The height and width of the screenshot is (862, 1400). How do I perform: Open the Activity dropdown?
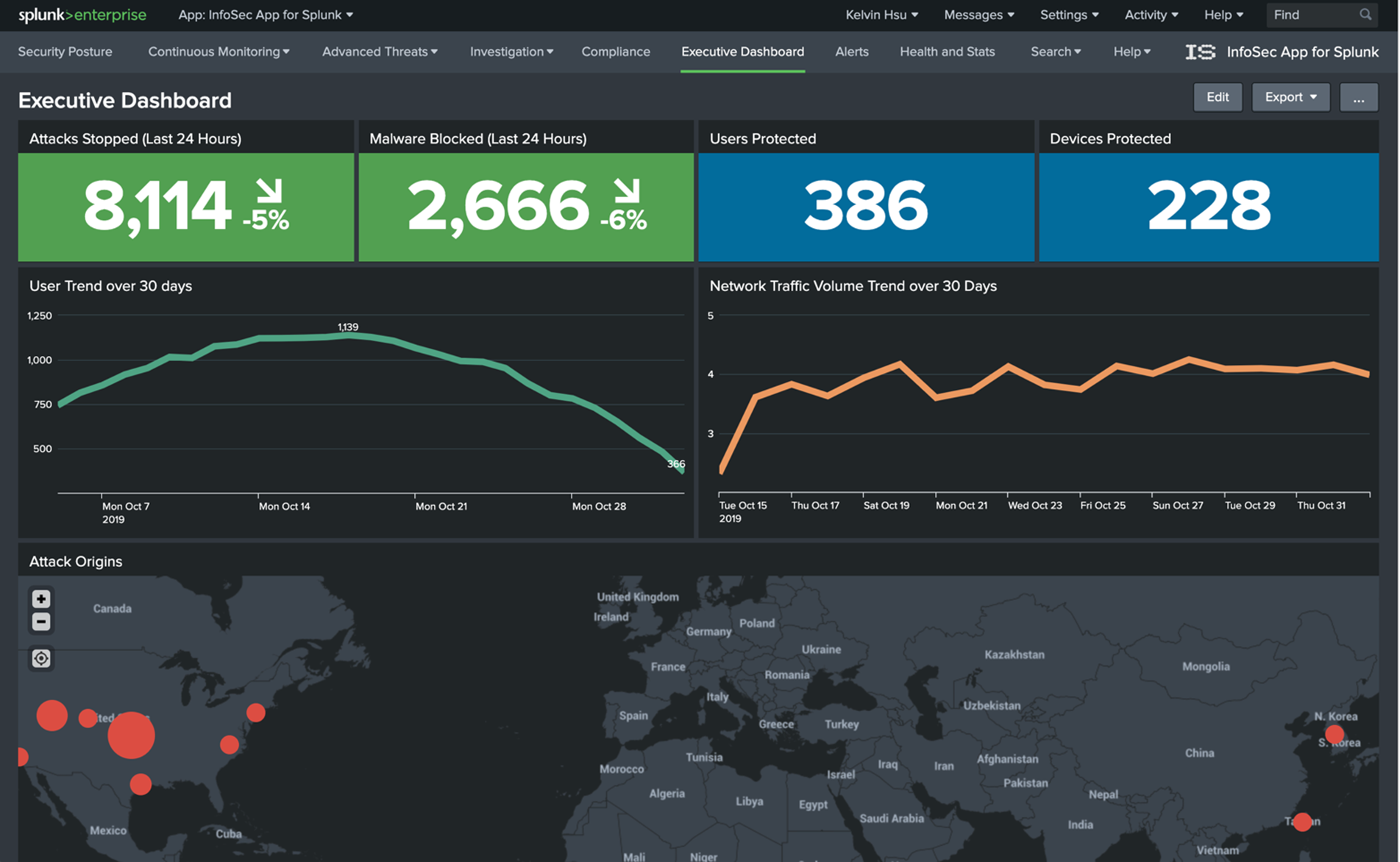pyautogui.click(x=1151, y=15)
